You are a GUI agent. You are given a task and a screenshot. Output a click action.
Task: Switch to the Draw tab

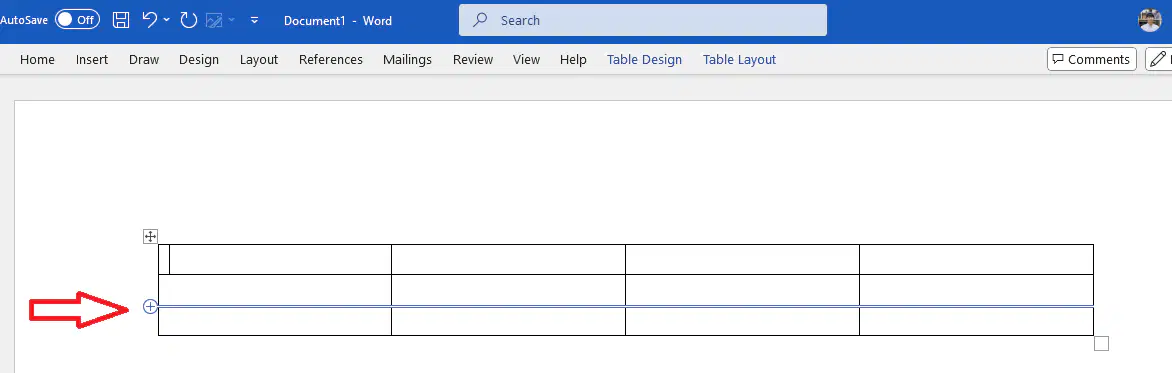point(144,60)
